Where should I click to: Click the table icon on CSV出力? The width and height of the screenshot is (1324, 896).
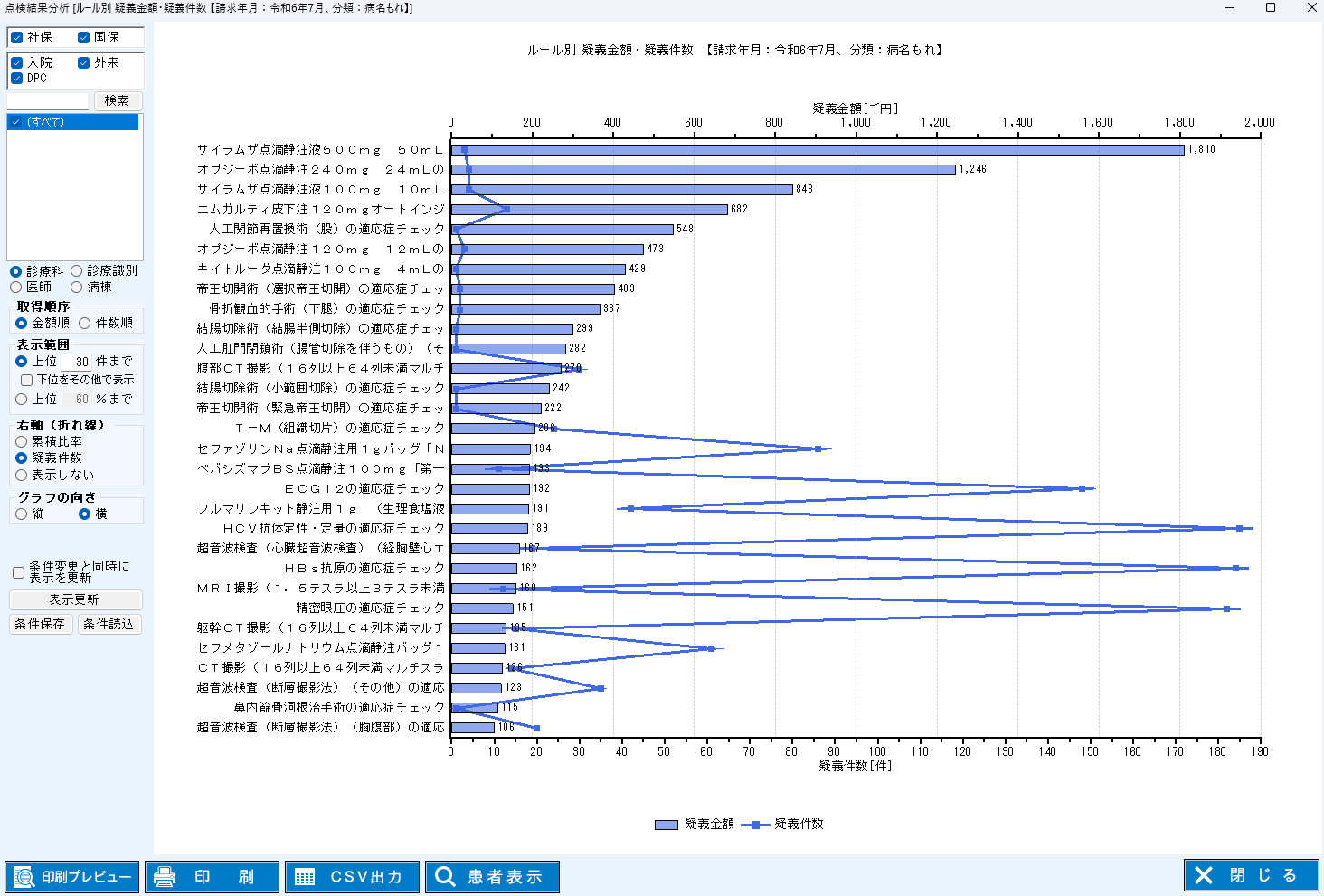(x=305, y=877)
